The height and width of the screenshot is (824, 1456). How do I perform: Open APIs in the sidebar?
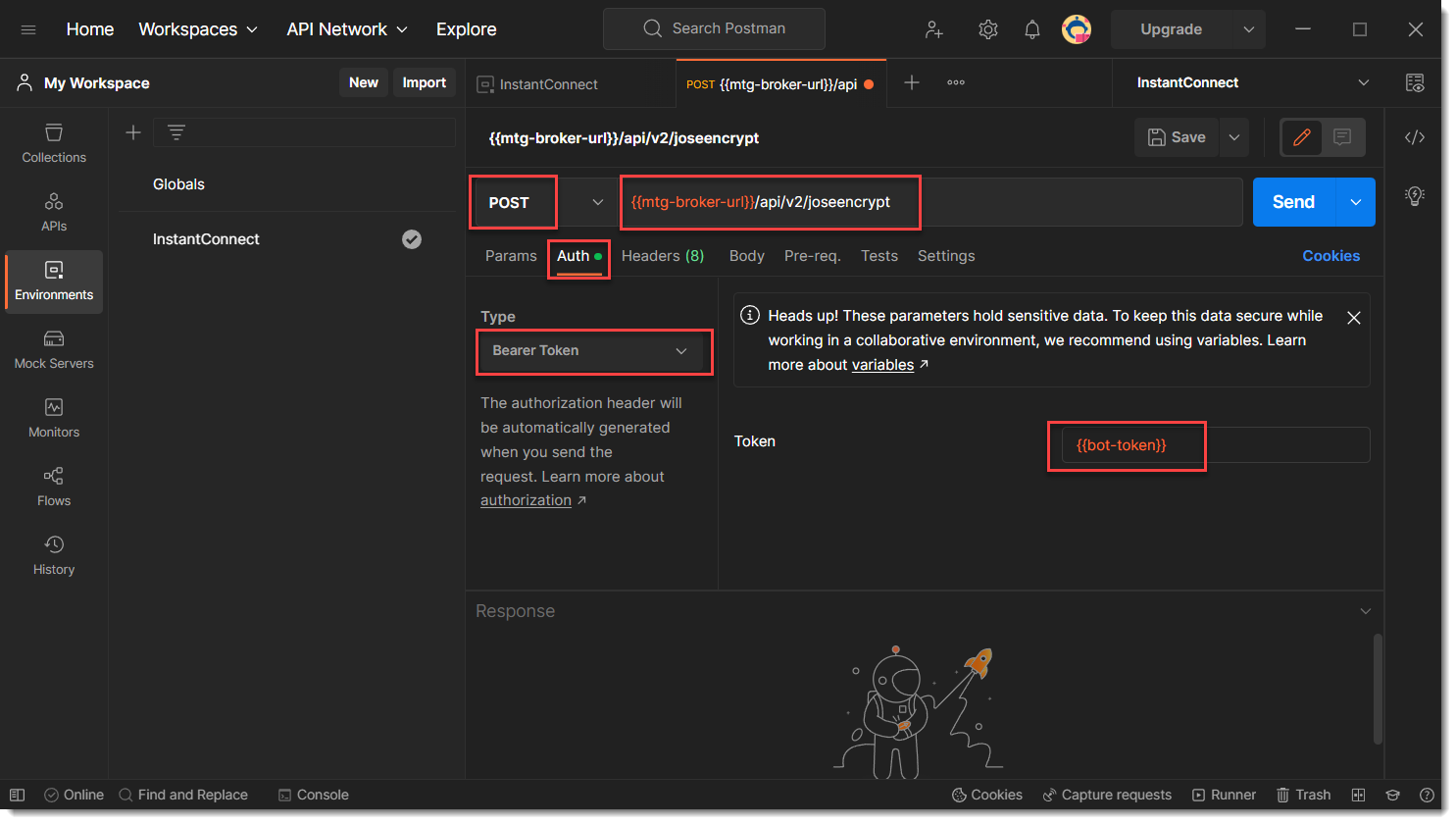(x=54, y=212)
